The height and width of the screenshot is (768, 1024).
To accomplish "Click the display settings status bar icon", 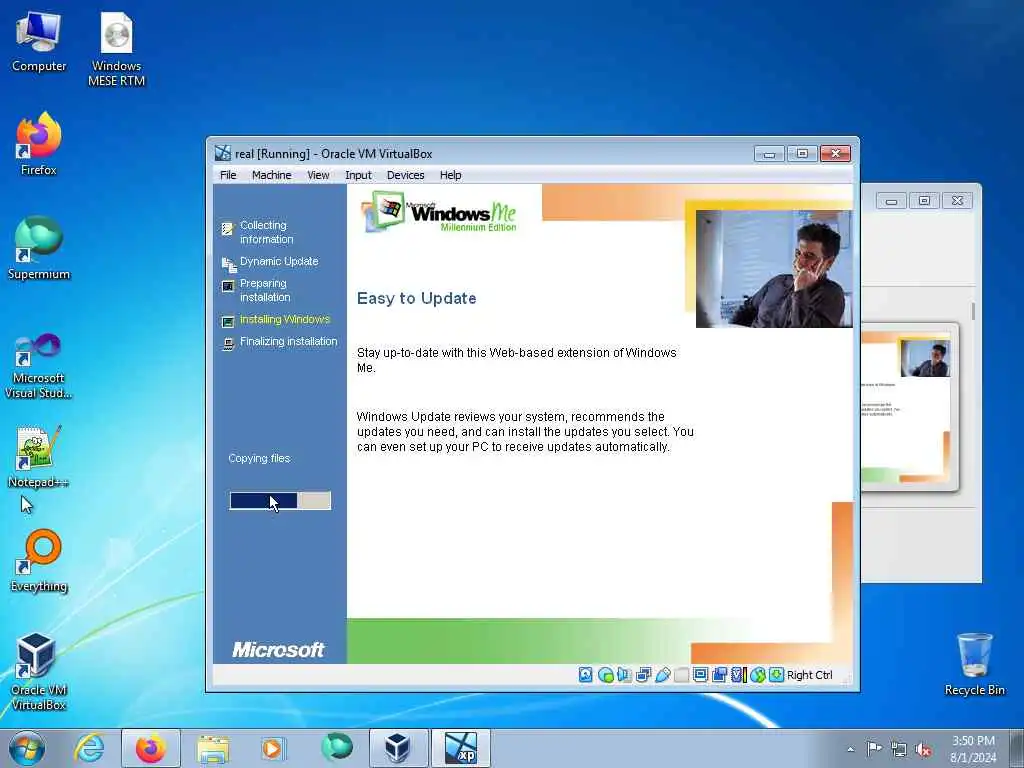I will [x=700, y=675].
